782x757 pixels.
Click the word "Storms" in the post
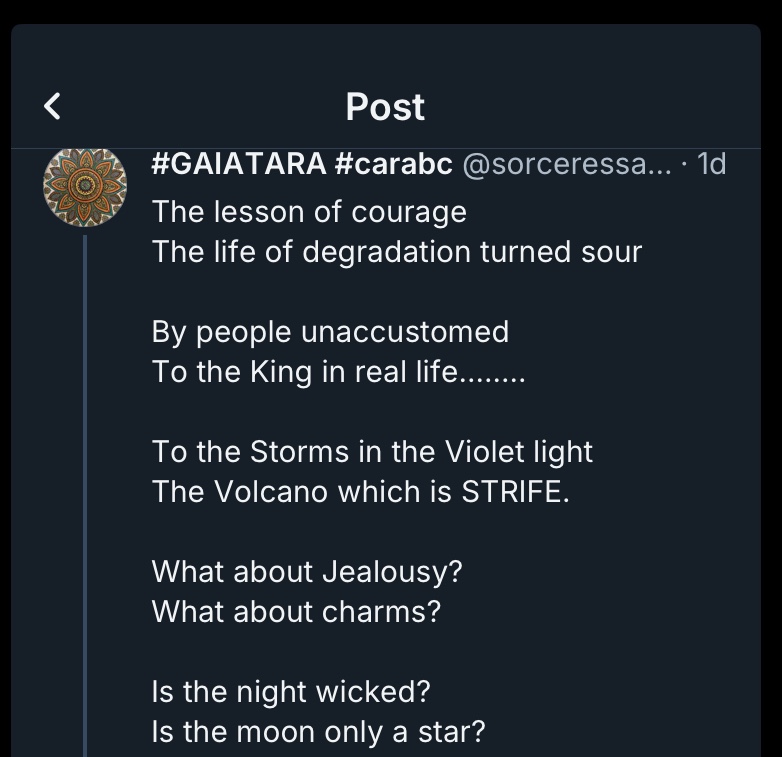300,452
